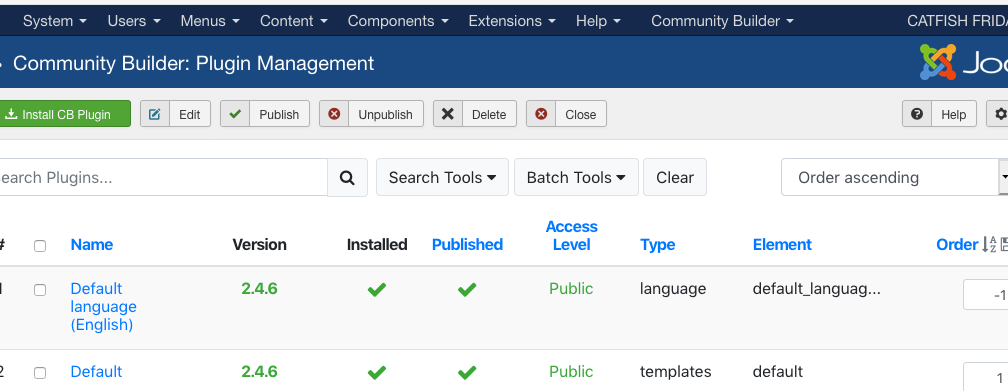
Task: Sort by Published column header
Action: click(467, 244)
